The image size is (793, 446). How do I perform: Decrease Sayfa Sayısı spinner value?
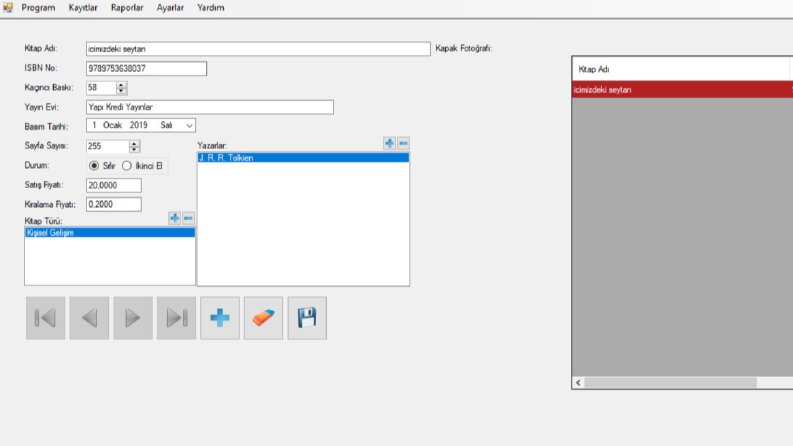(134, 150)
